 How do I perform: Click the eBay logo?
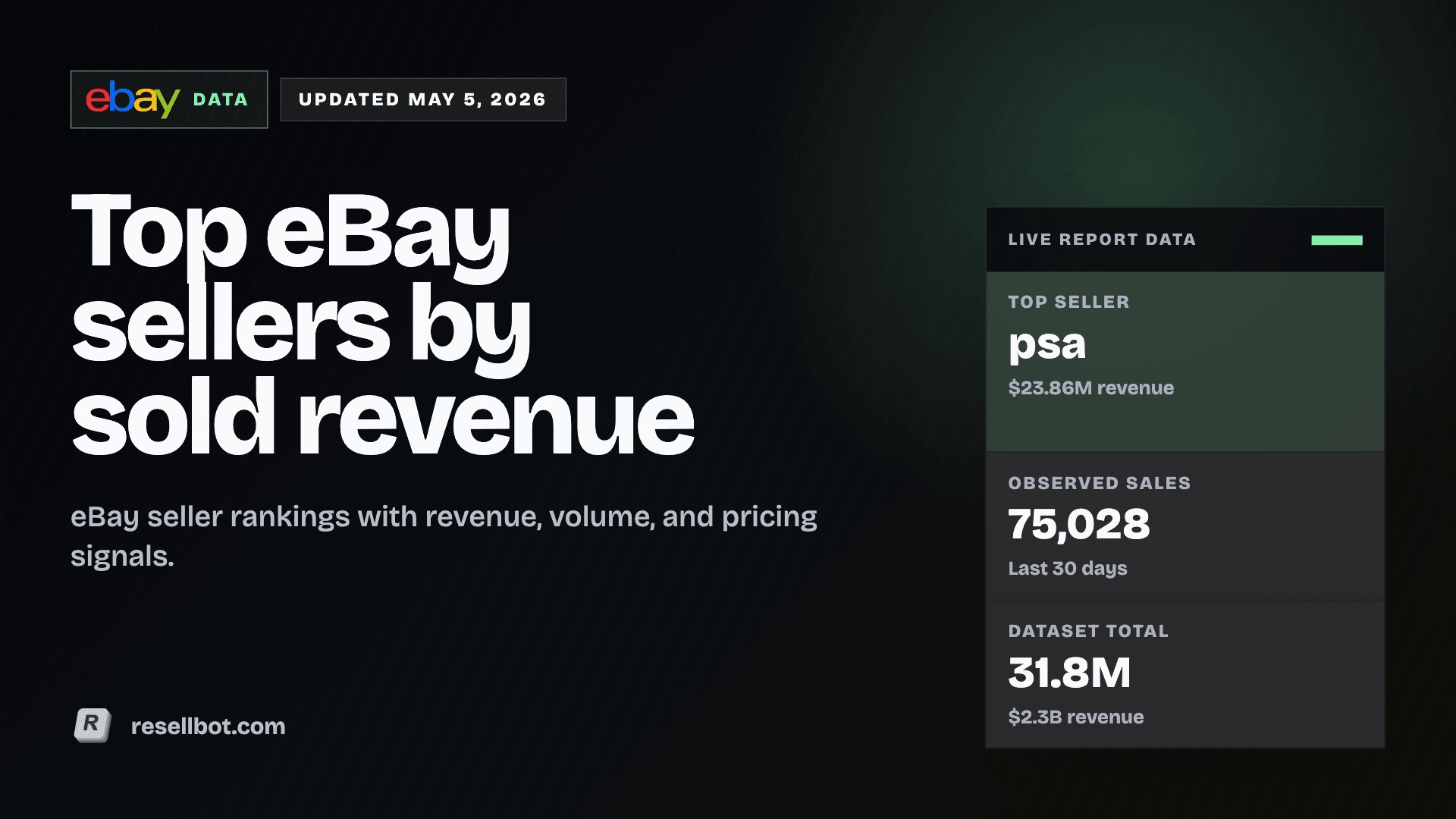pos(133,99)
